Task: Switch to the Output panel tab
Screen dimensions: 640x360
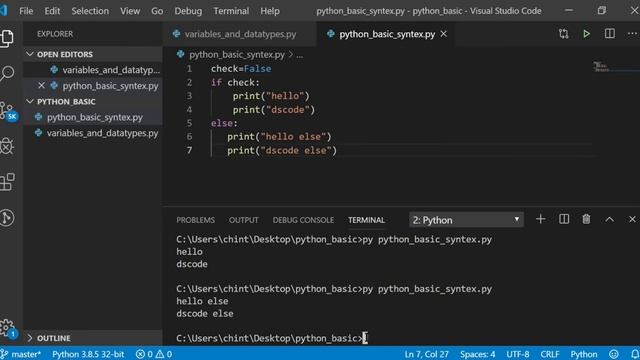Action: click(244, 220)
